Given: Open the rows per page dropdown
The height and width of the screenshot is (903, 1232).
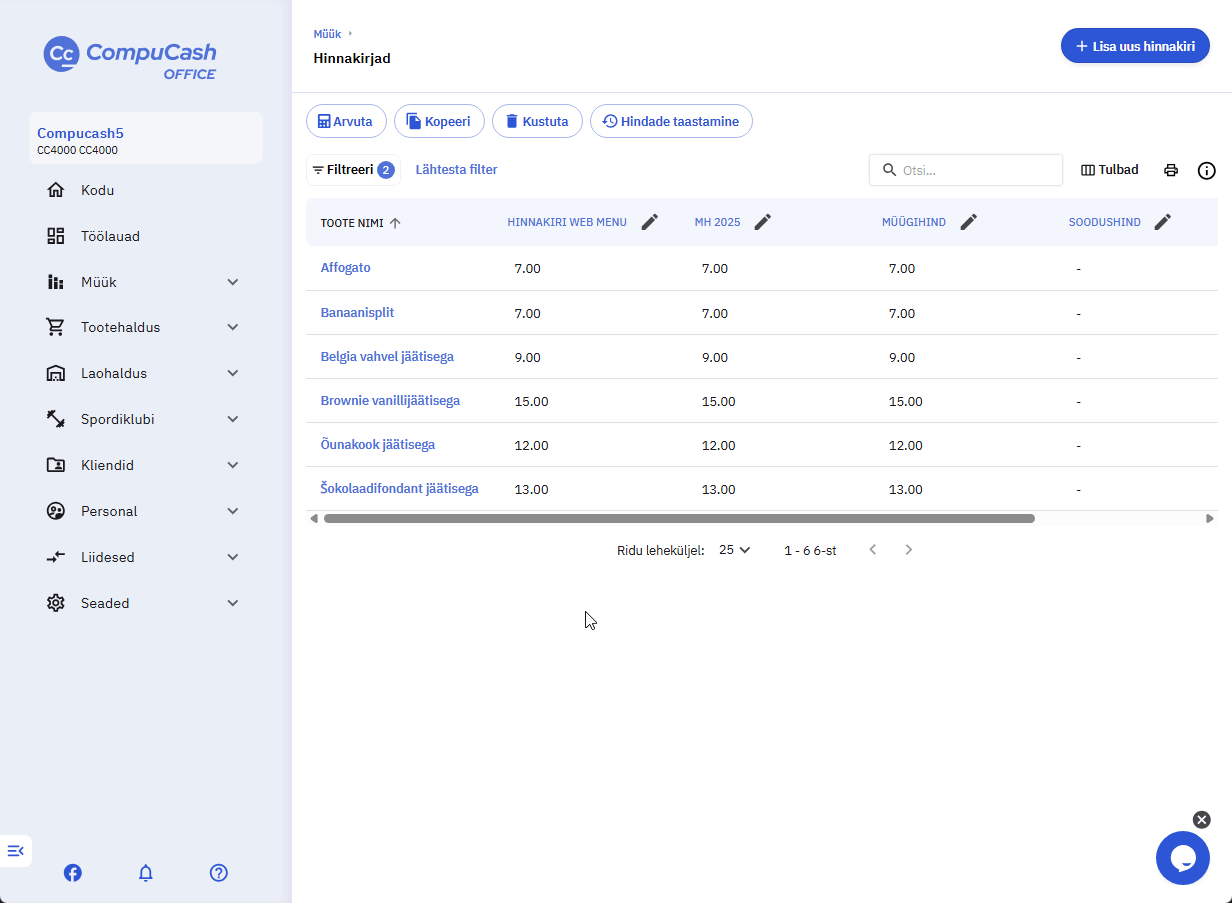Looking at the screenshot, I should (735, 550).
